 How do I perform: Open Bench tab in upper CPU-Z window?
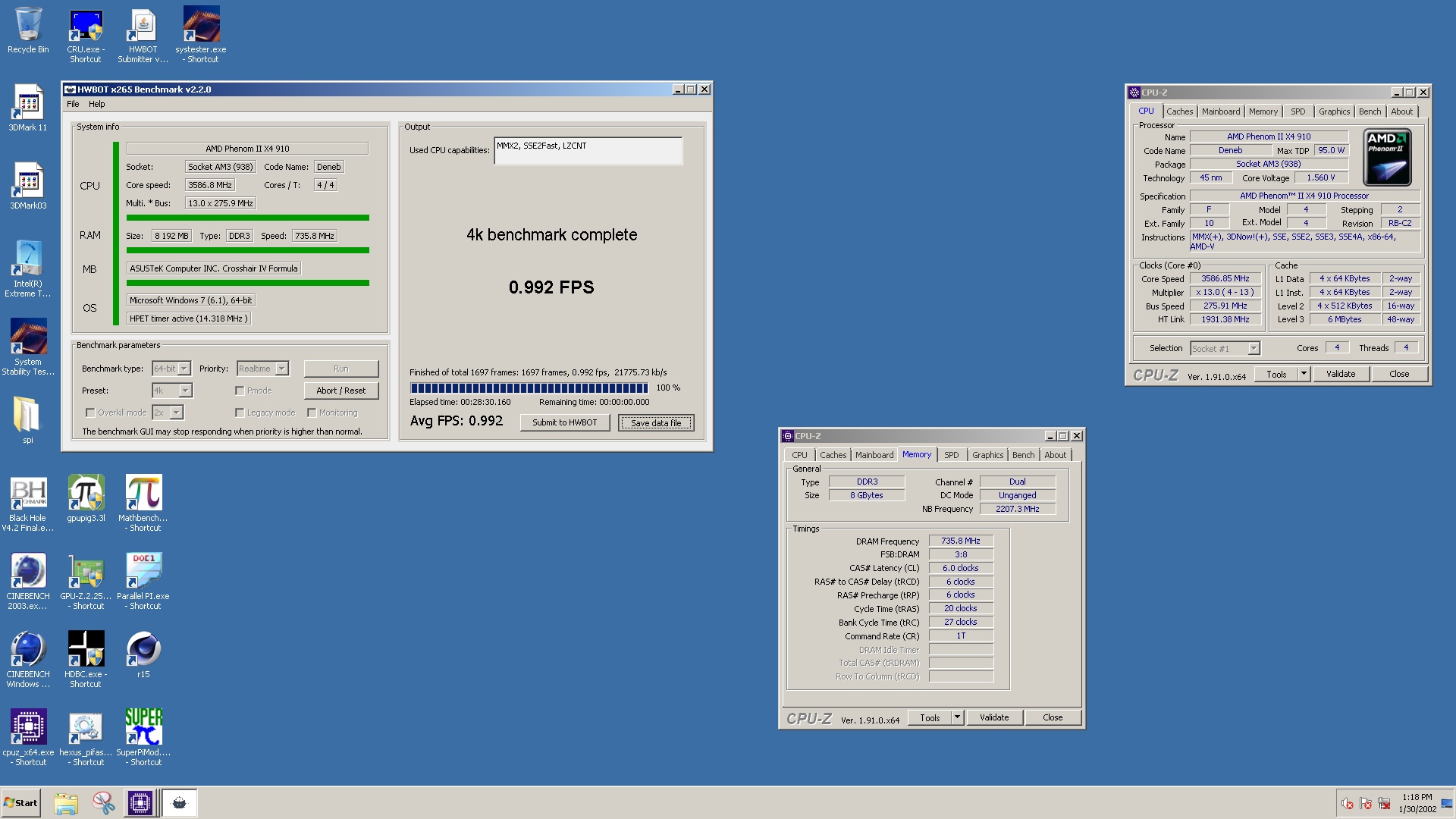[1370, 111]
